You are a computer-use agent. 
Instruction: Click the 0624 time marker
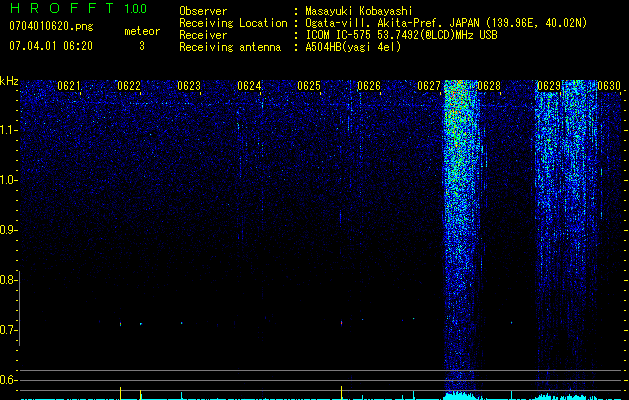tap(249, 86)
